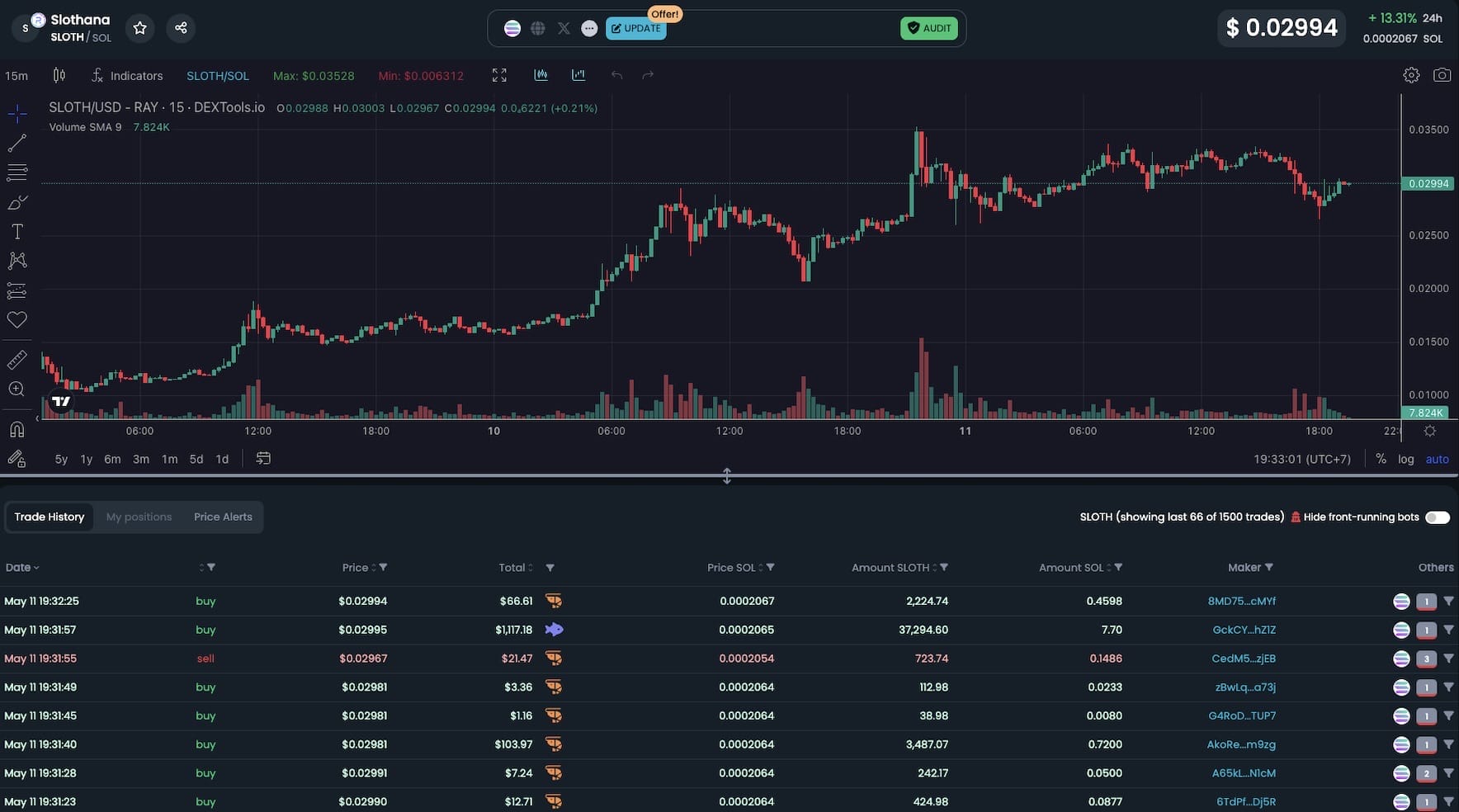Click the green AUDIT button
The image size is (1459, 812).
tap(929, 28)
